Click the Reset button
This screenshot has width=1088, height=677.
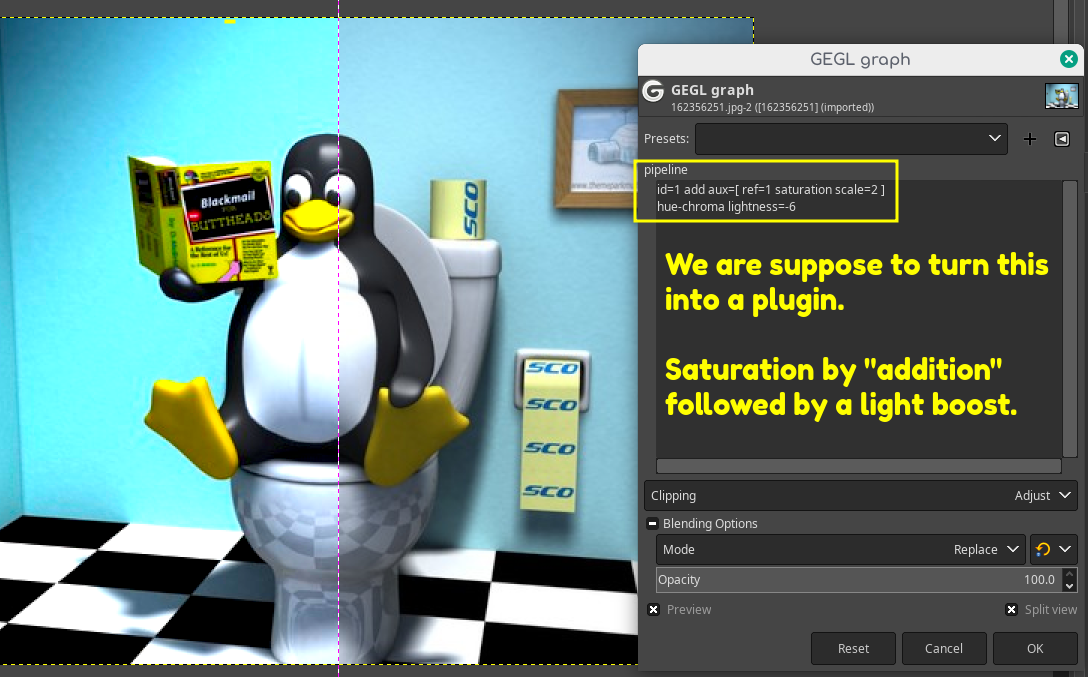pyautogui.click(x=853, y=649)
